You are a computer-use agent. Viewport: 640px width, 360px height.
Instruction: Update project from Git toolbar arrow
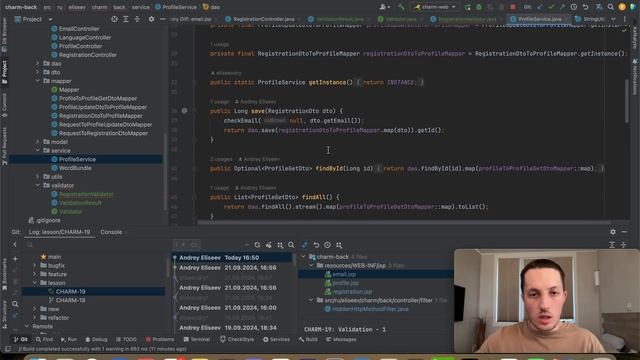coord(540,7)
